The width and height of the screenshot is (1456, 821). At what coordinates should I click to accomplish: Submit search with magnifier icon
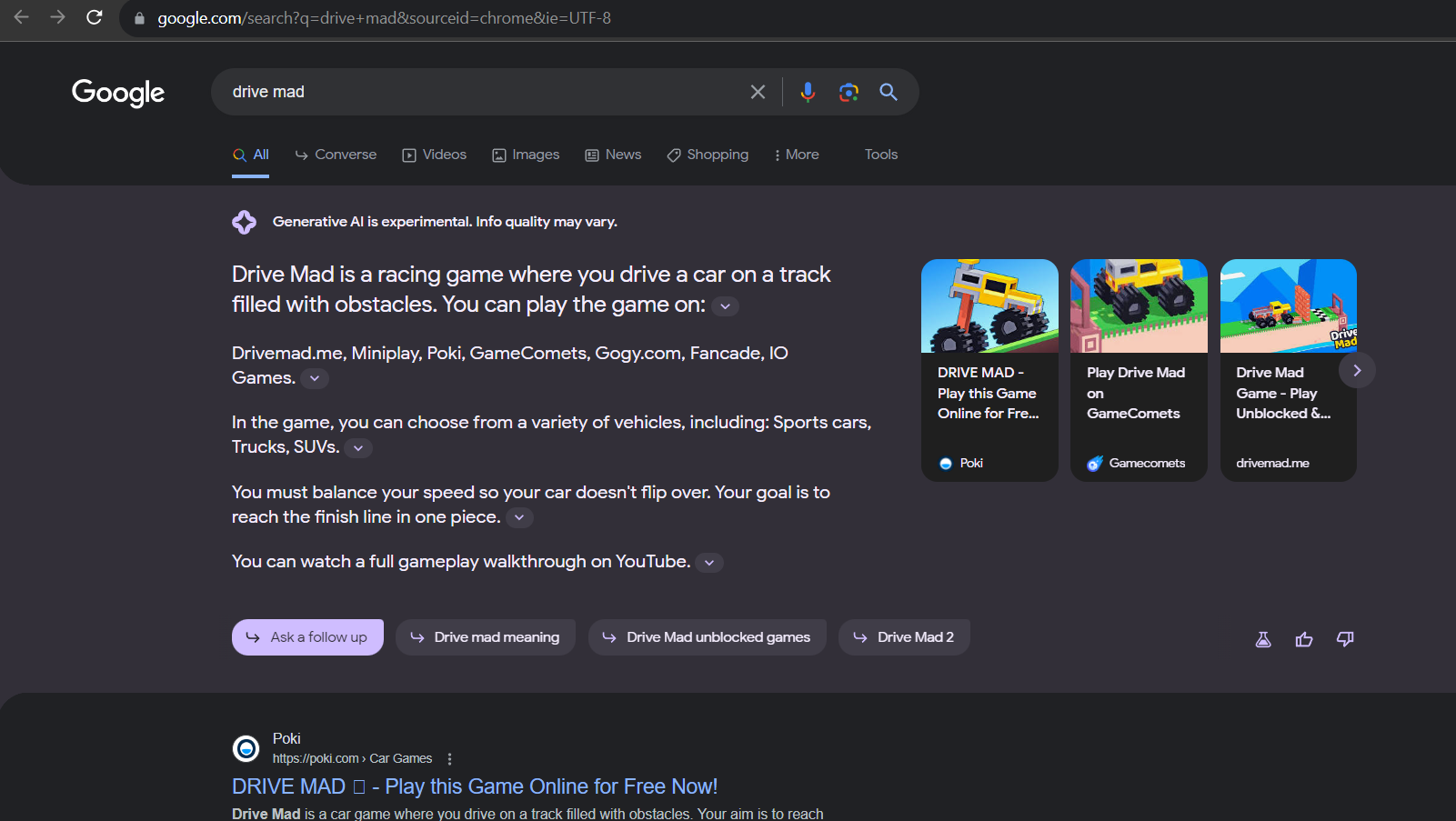pos(889,92)
